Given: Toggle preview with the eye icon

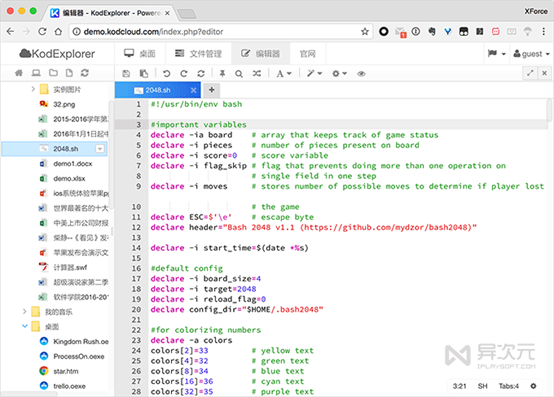Looking at the screenshot, I should (361, 73).
